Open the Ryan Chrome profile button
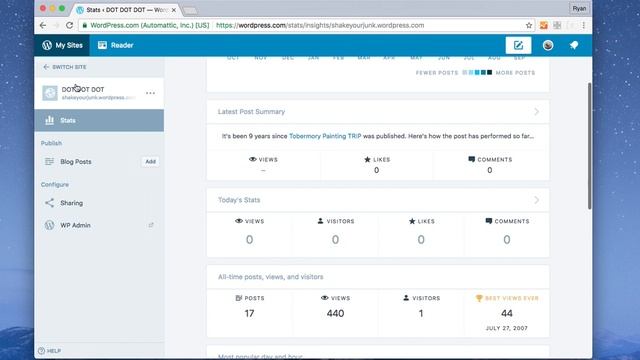 [x=579, y=9]
